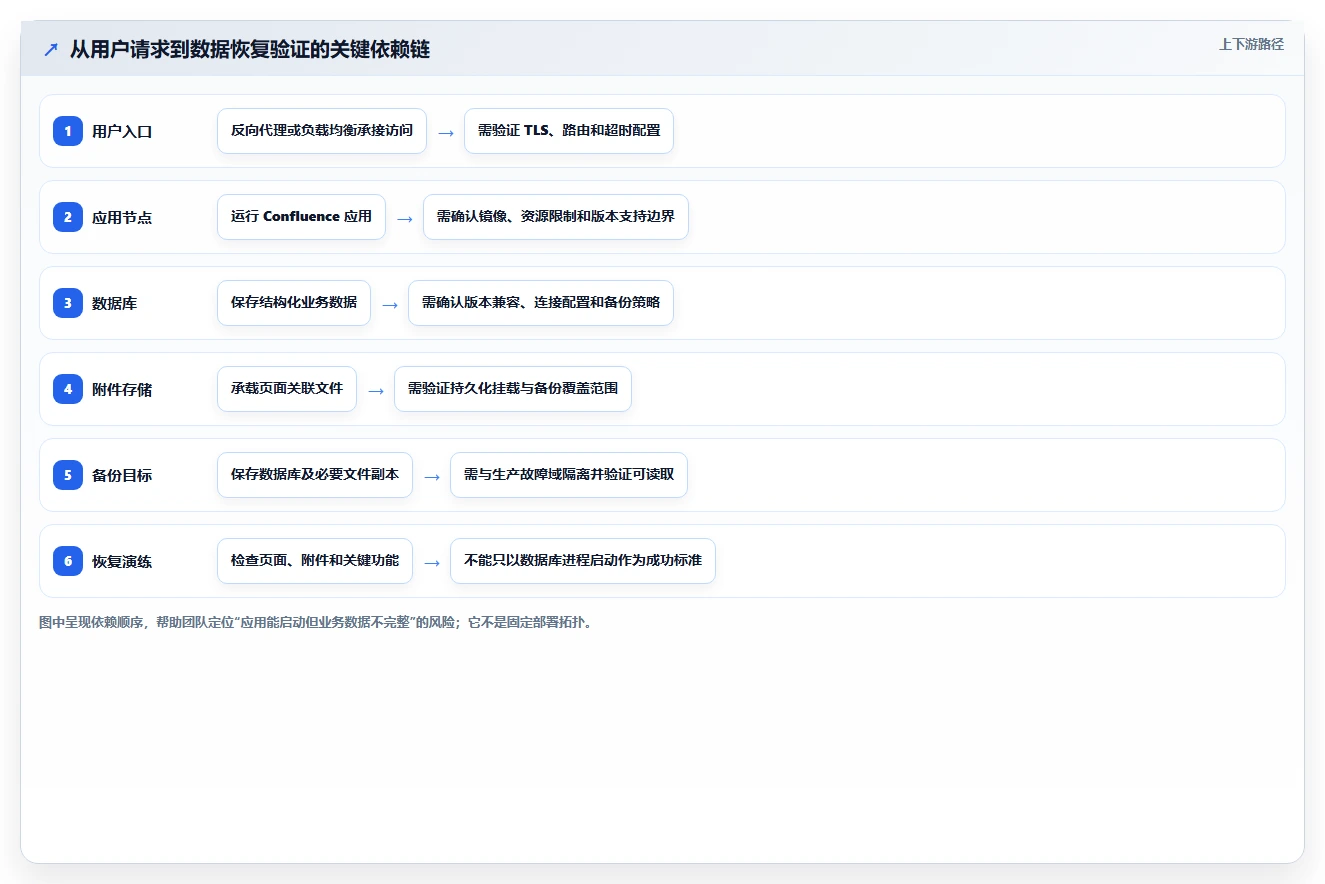Open the '运行 Confluence 应用' box
This screenshot has width=1325, height=884.
pos(301,217)
